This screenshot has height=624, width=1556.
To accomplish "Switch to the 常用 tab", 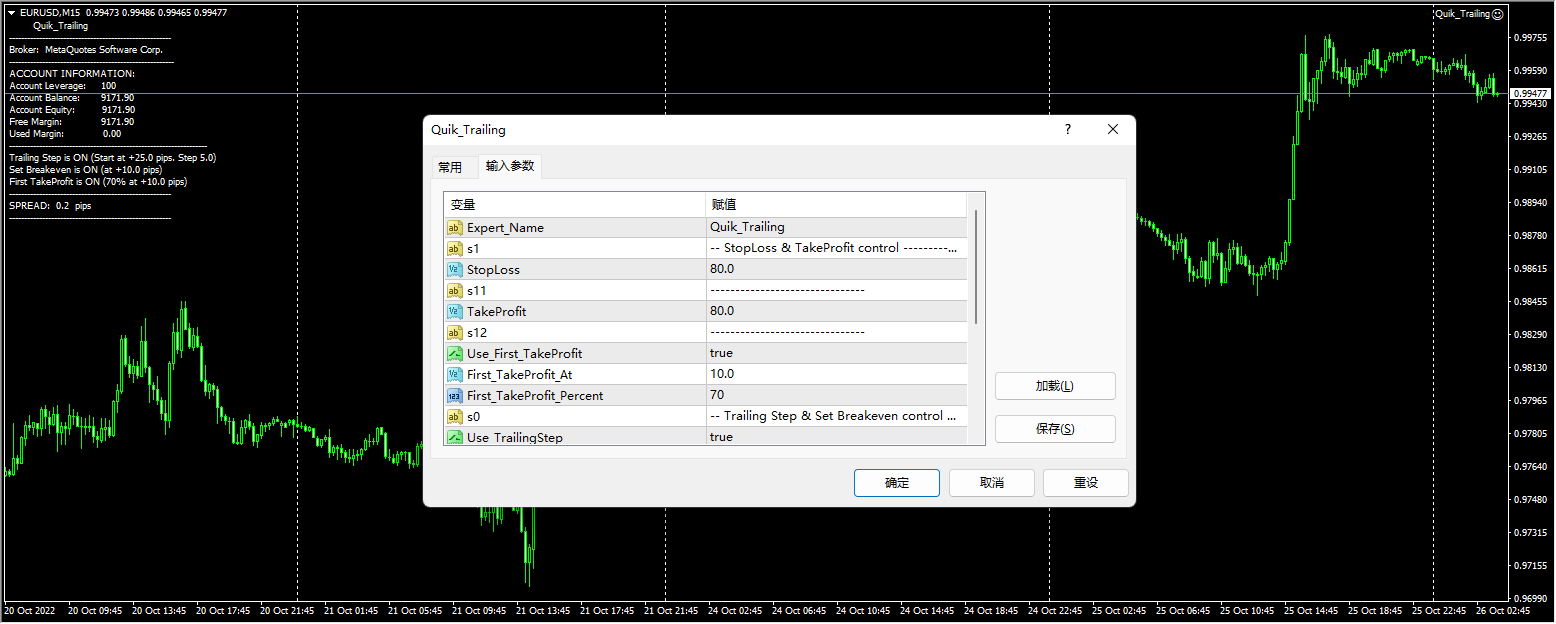I will pyautogui.click(x=450, y=167).
